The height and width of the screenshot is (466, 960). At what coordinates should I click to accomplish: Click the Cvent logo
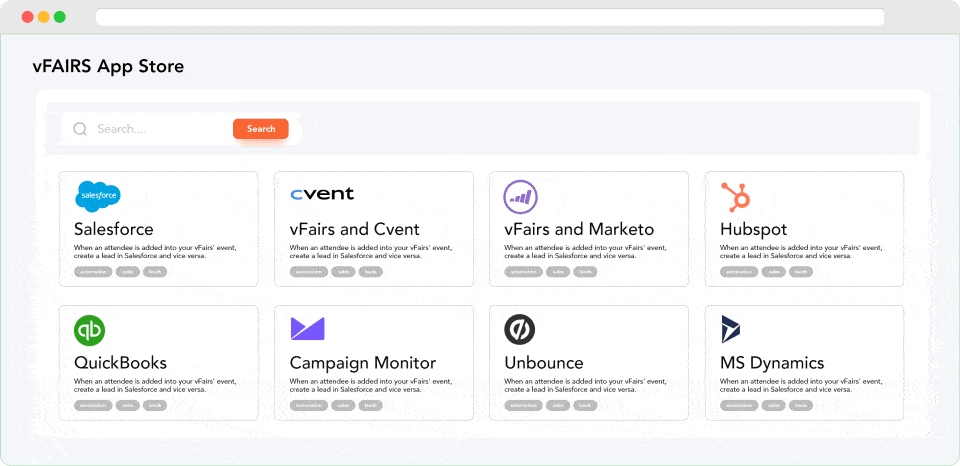(x=322, y=194)
